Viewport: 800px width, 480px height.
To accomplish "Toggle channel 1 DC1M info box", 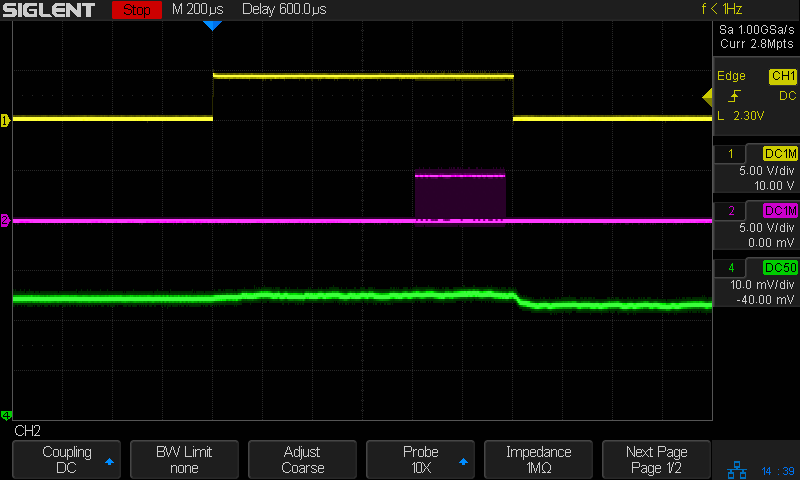I will coord(756,169).
